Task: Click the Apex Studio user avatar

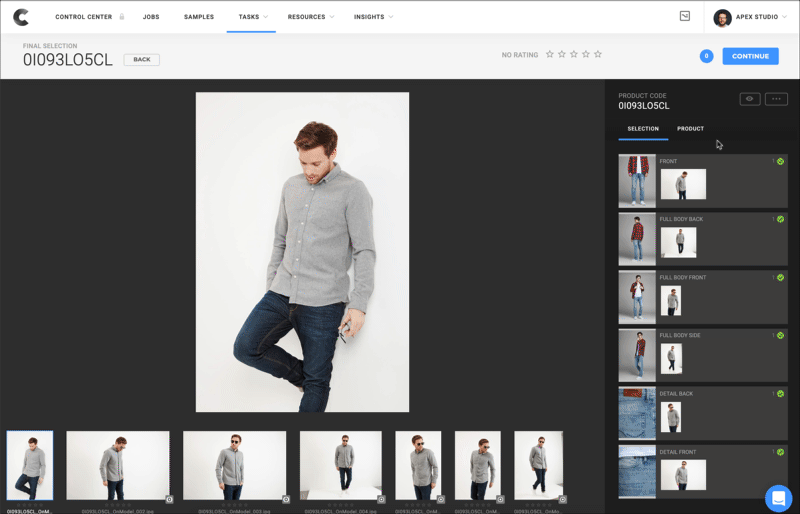Action: [x=722, y=17]
